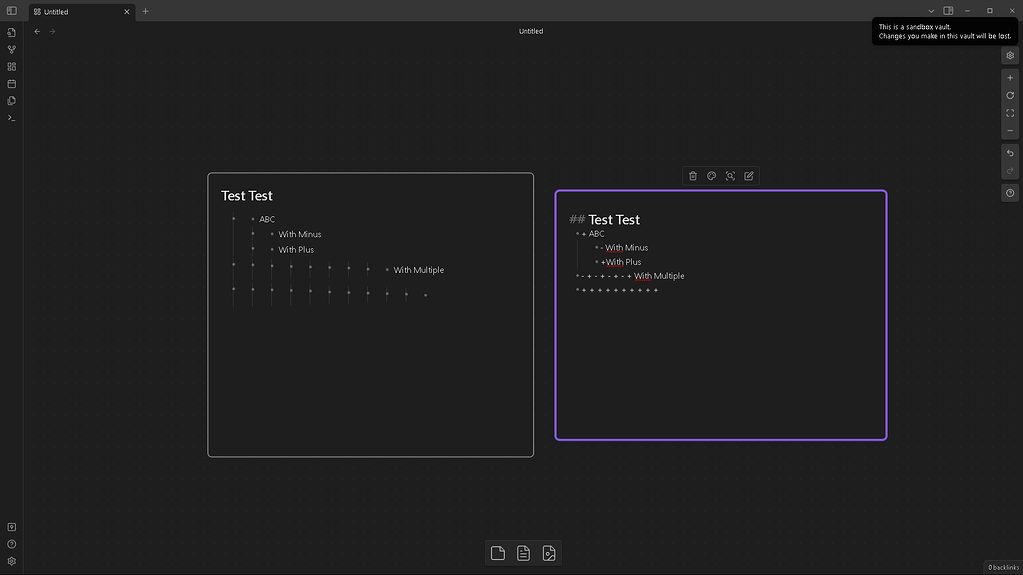Zoom to the selected card
This screenshot has width=1023, height=575.
coord(730,176)
